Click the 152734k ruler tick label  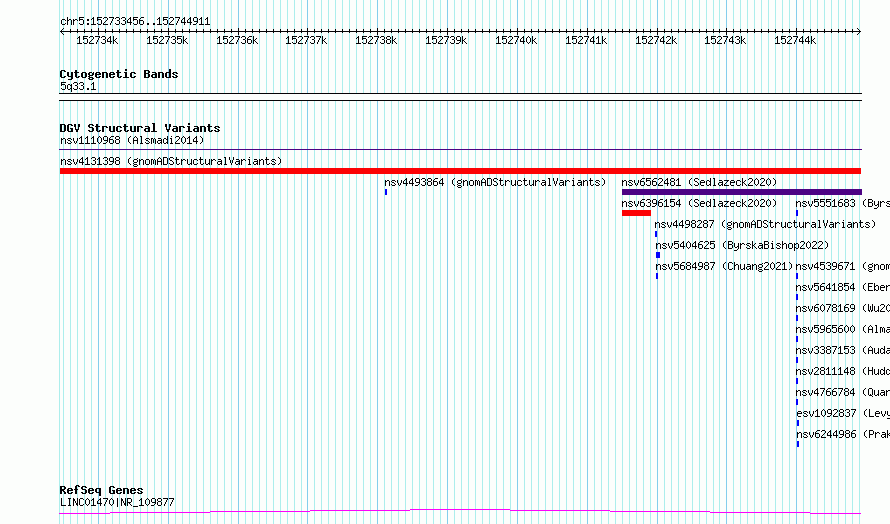click(97, 40)
